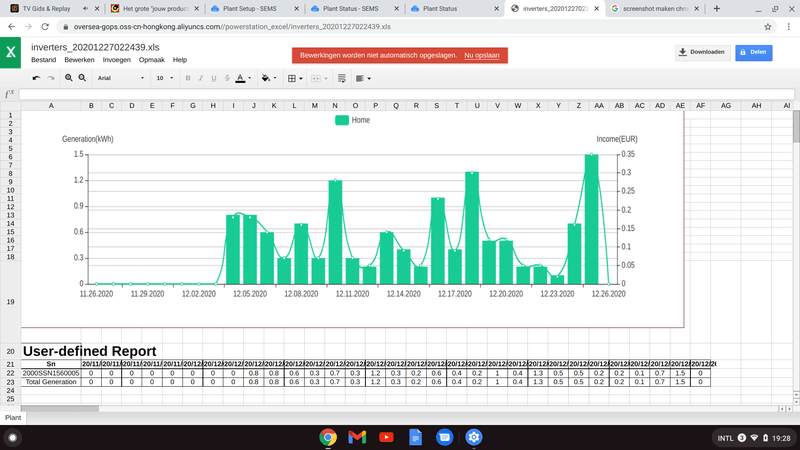Open the merge cells dropdown arrow
Image resolution: width=800 pixels, height=450 pixels.
(326, 78)
